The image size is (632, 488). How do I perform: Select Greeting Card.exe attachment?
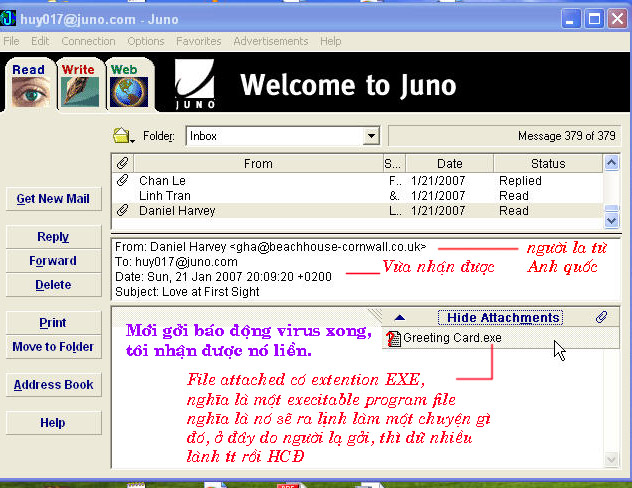(x=500, y=338)
